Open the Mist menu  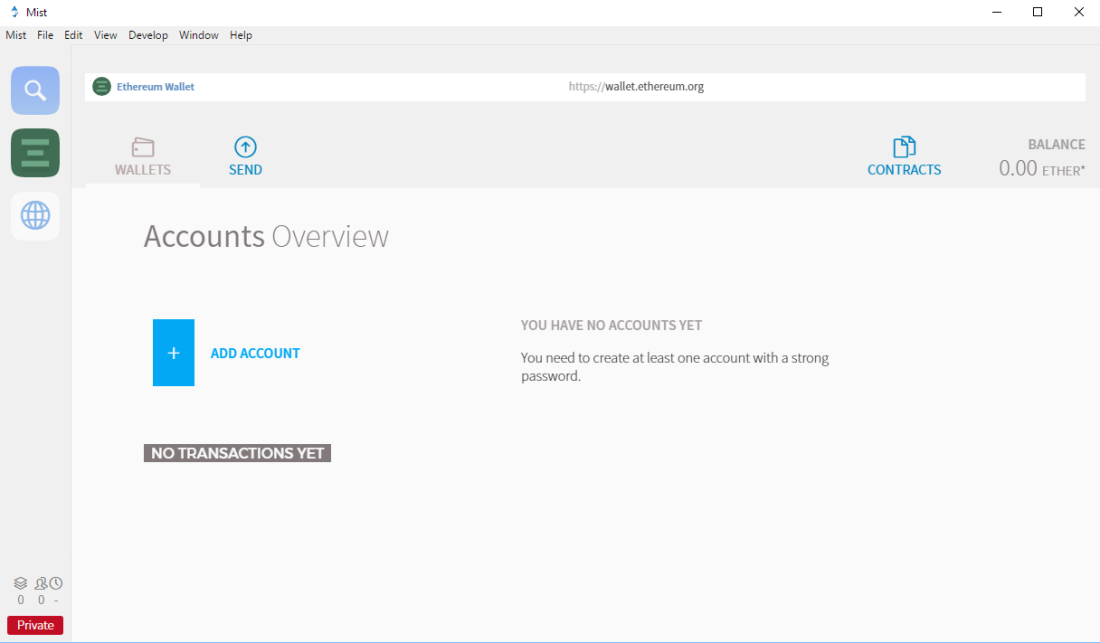coord(16,35)
